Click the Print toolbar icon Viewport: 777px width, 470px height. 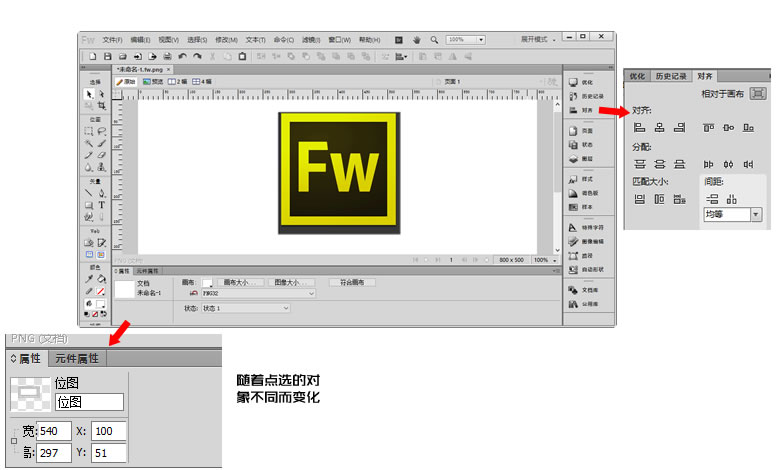[167, 57]
